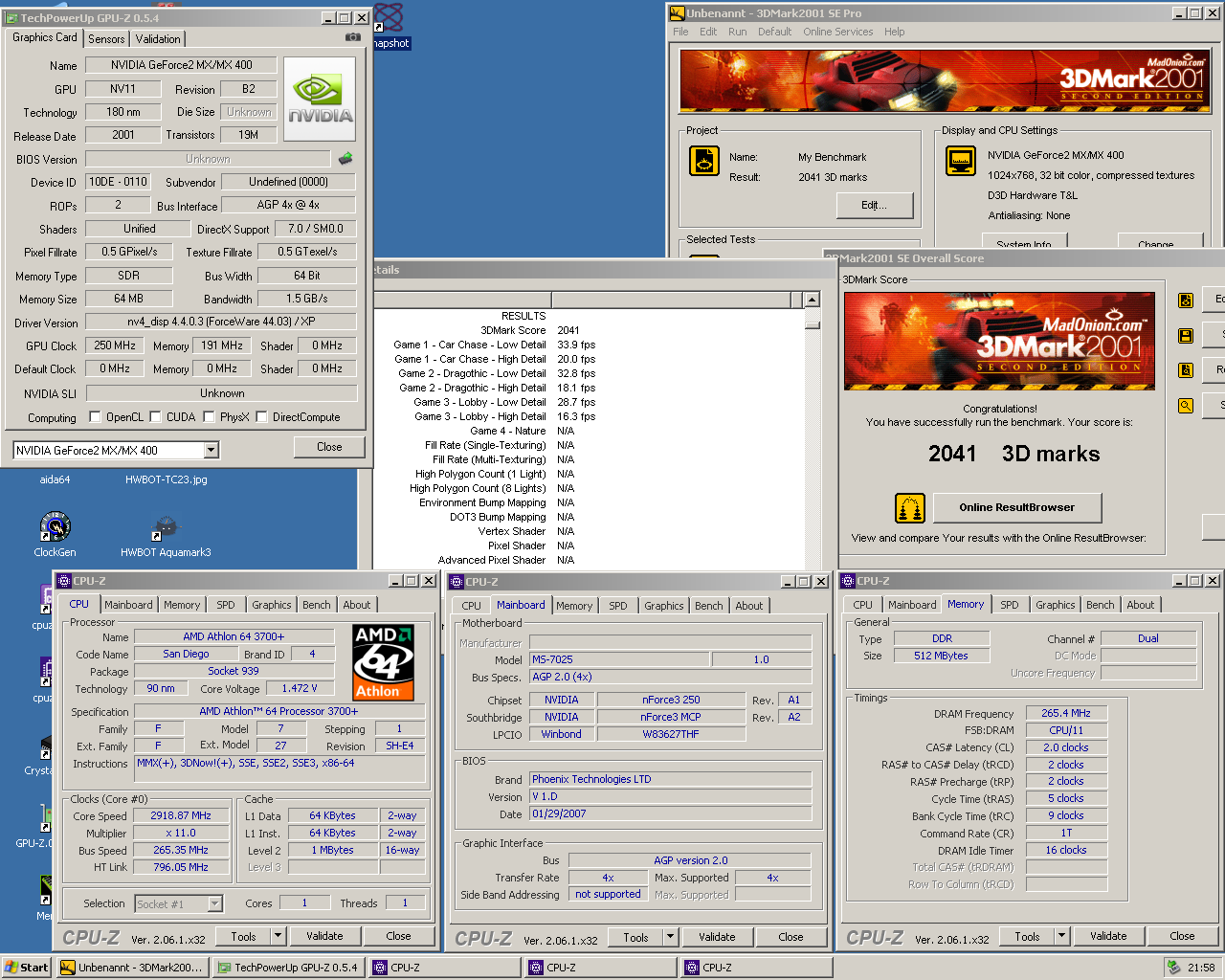This screenshot has width=1225, height=980.
Task: Open the 3DMark Help menu
Action: pyautogui.click(x=894, y=32)
